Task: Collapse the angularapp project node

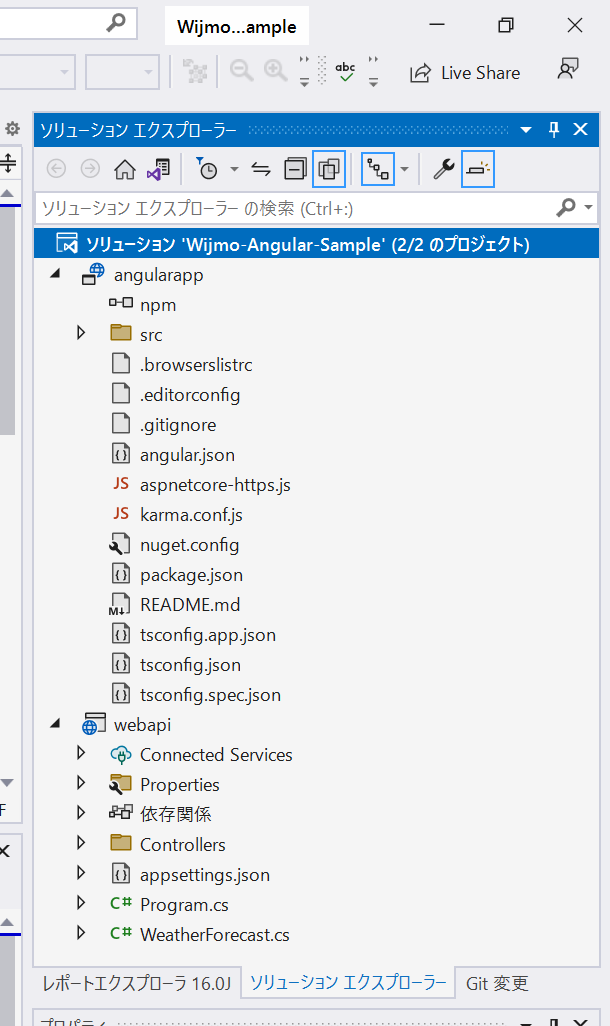Action: click(x=56, y=274)
